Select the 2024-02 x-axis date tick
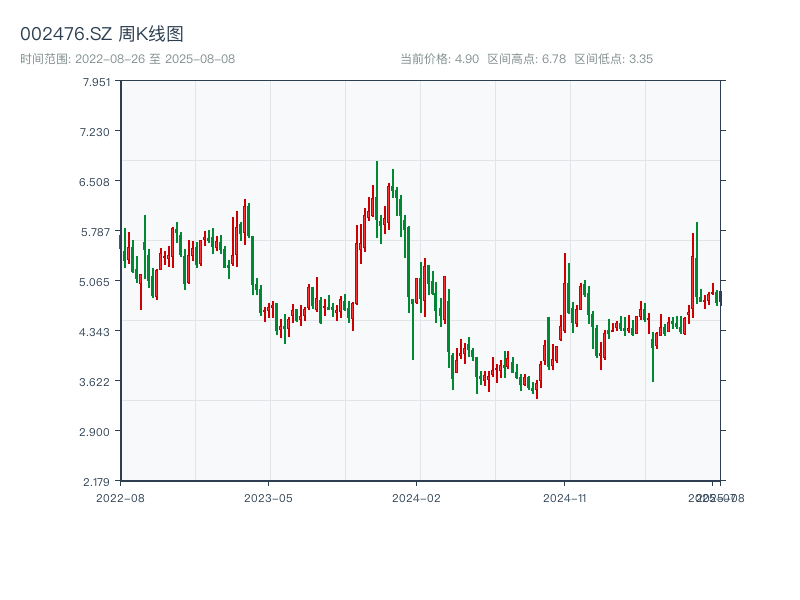This screenshot has width=800, height=600. [416, 496]
